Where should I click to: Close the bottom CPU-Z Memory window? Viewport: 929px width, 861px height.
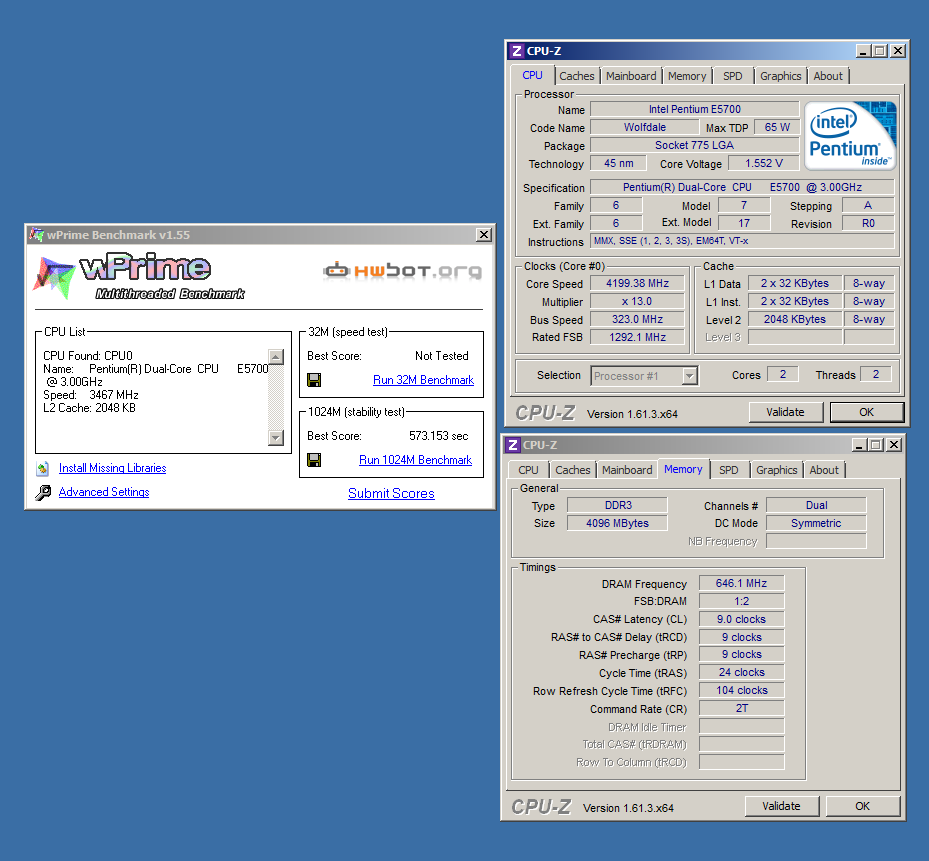[895, 445]
